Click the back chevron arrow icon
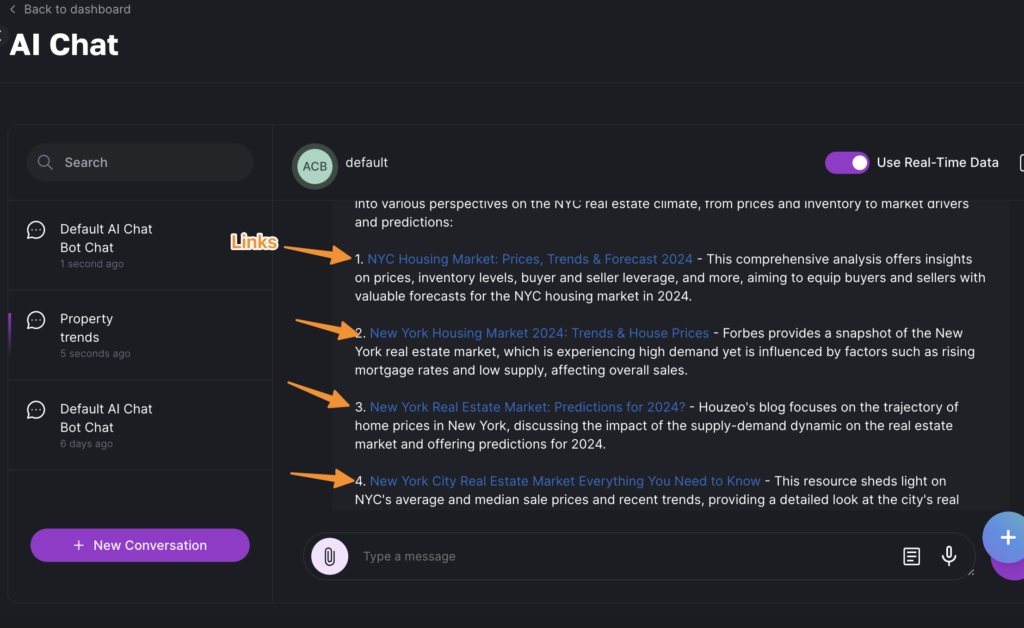The image size is (1024, 628). tap(12, 9)
